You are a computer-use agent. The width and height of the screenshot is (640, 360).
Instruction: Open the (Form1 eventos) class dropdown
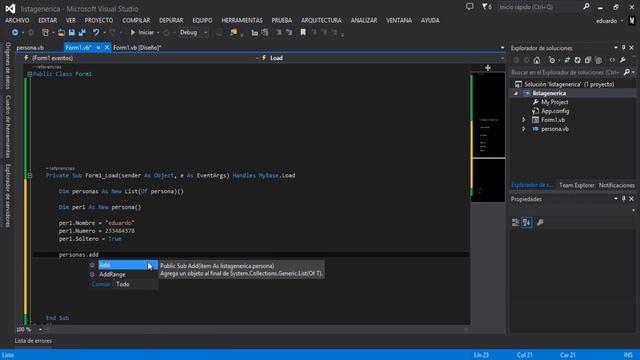point(142,58)
